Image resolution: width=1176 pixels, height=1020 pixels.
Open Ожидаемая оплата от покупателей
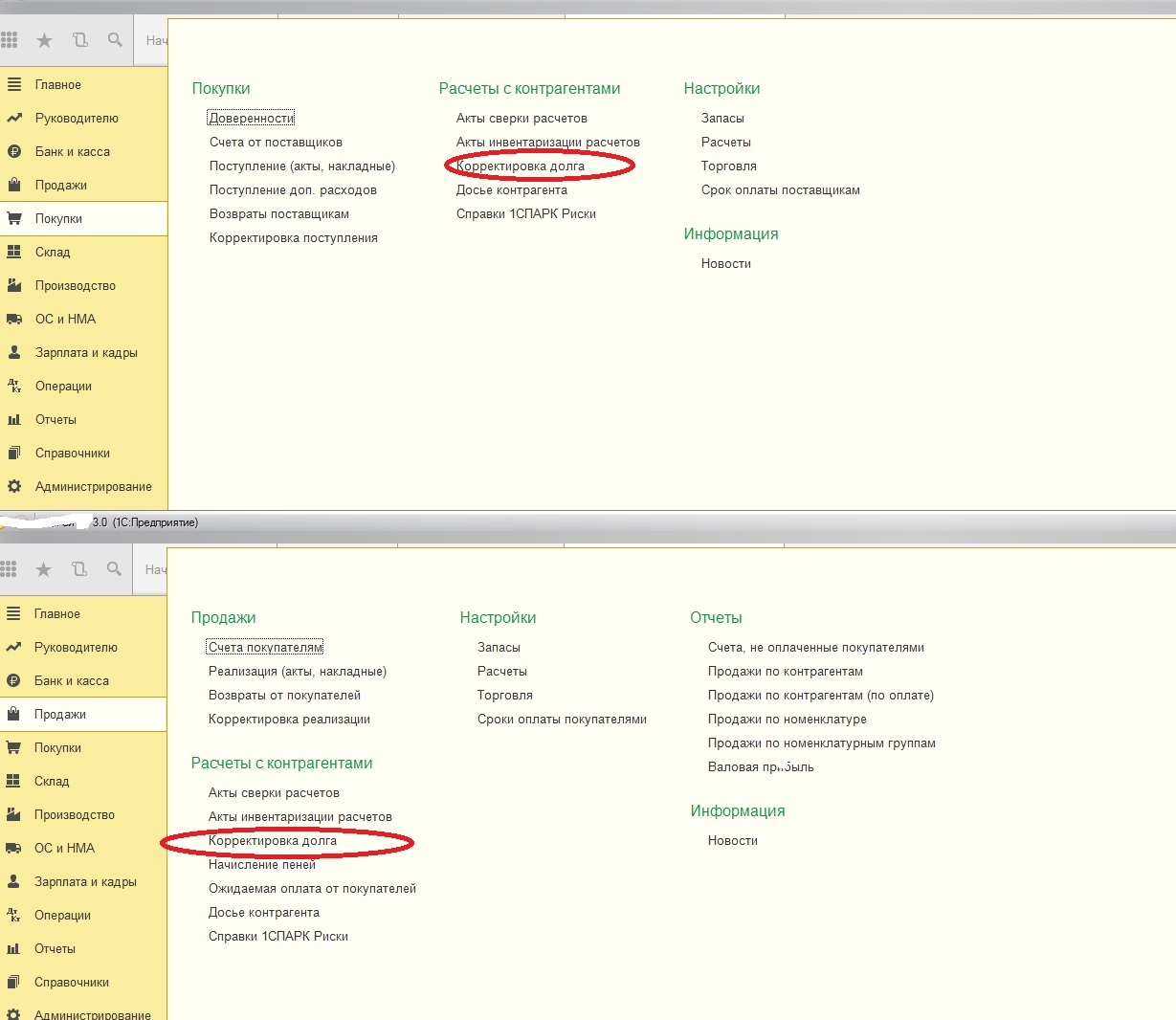tap(312, 888)
